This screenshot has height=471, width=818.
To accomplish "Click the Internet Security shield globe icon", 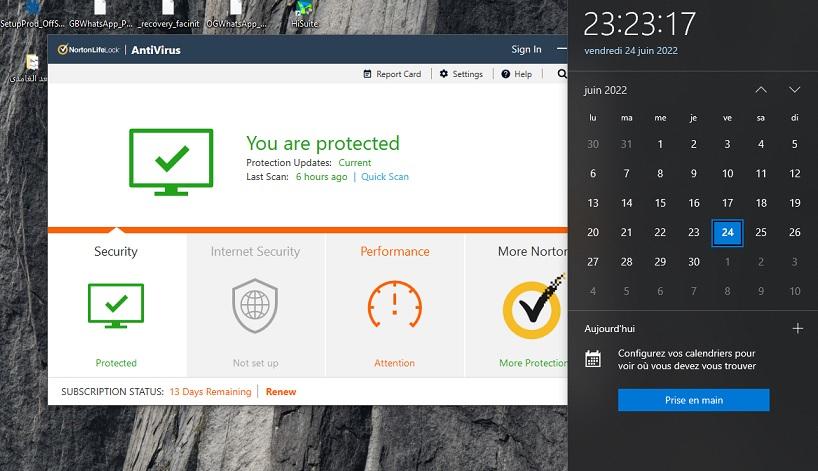I will click(x=255, y=306).
